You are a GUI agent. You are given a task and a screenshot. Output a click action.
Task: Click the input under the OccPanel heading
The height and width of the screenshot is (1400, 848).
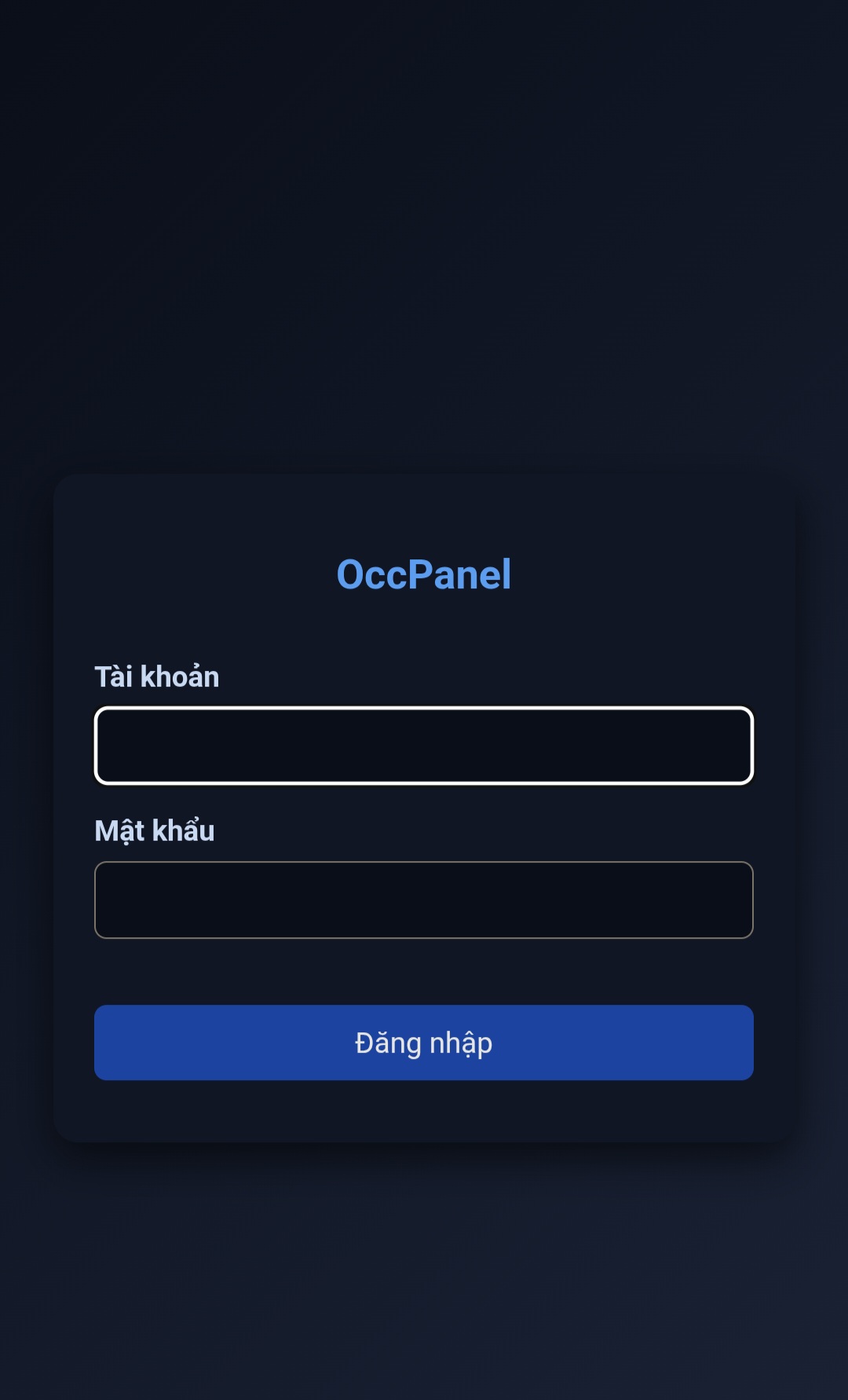[424, 746]
